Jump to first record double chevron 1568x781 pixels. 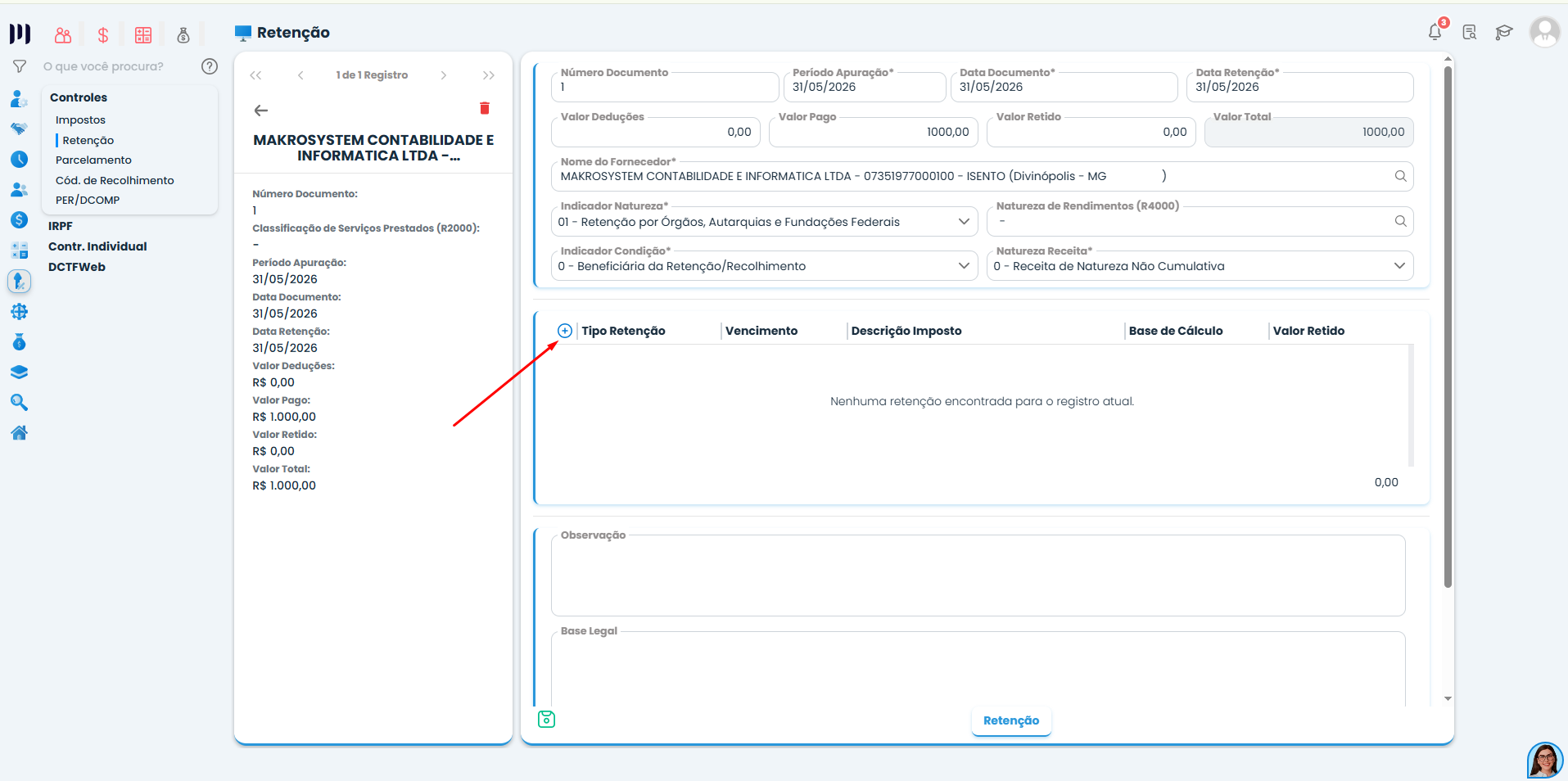tap(256, 75)
